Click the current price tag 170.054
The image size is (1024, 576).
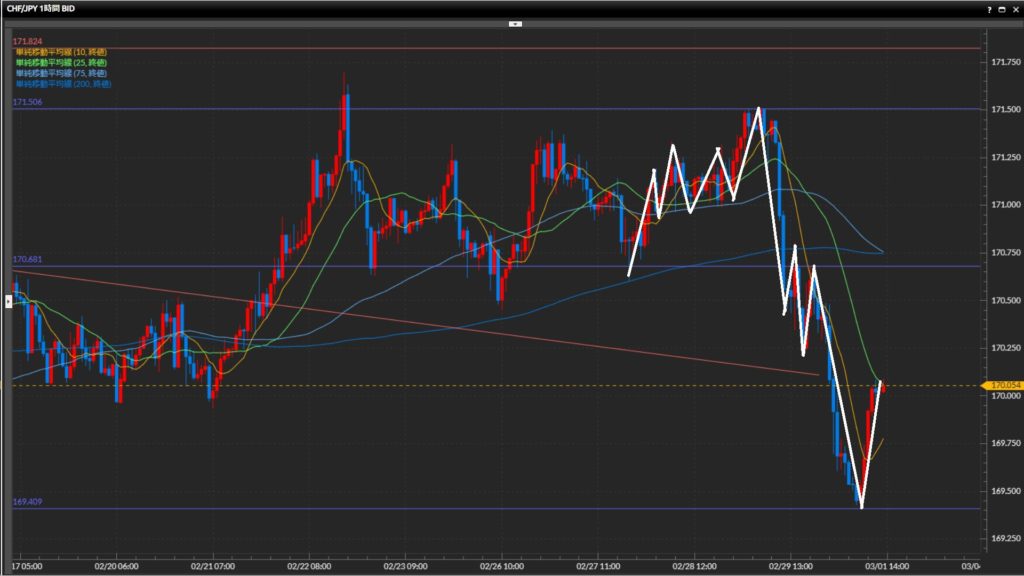coord(1003,385)
